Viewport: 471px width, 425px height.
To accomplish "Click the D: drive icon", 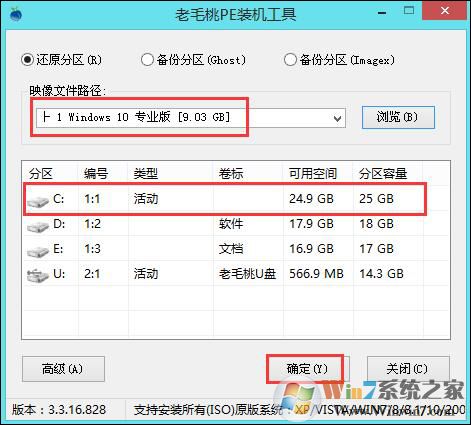I will click(x=38, y=226).
